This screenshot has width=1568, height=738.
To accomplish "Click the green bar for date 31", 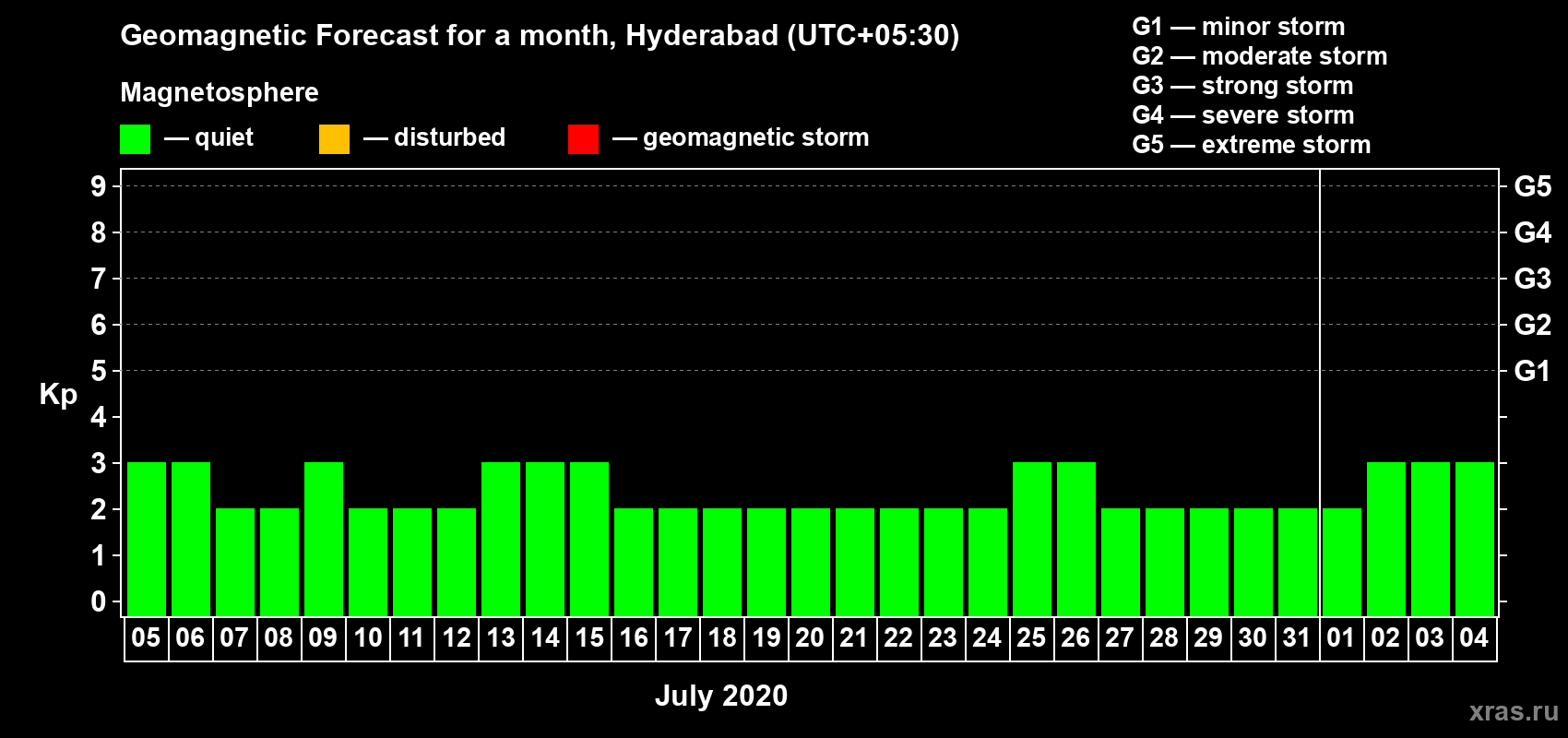I will (1298, 562).
